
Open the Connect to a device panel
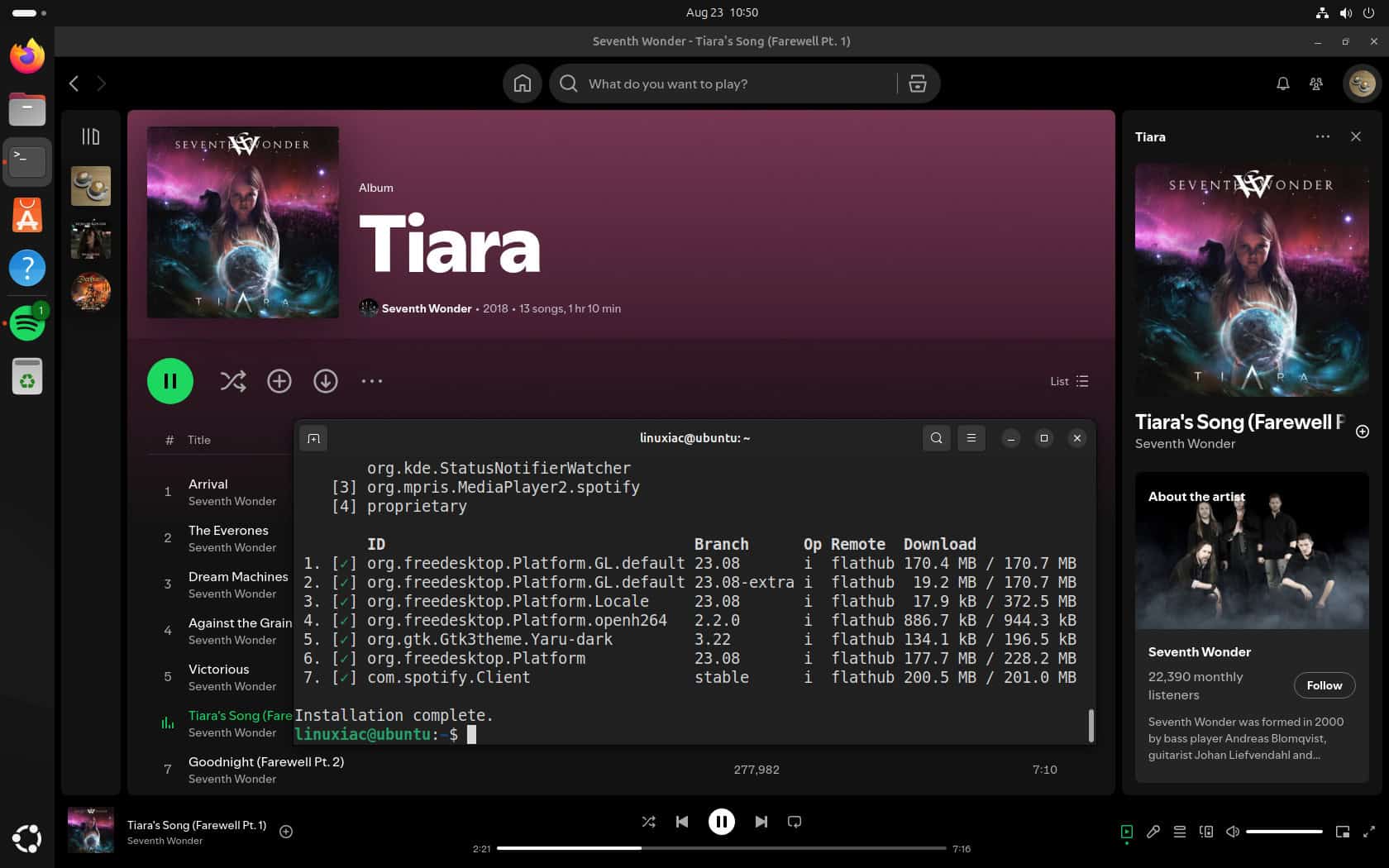point(1206,832)
